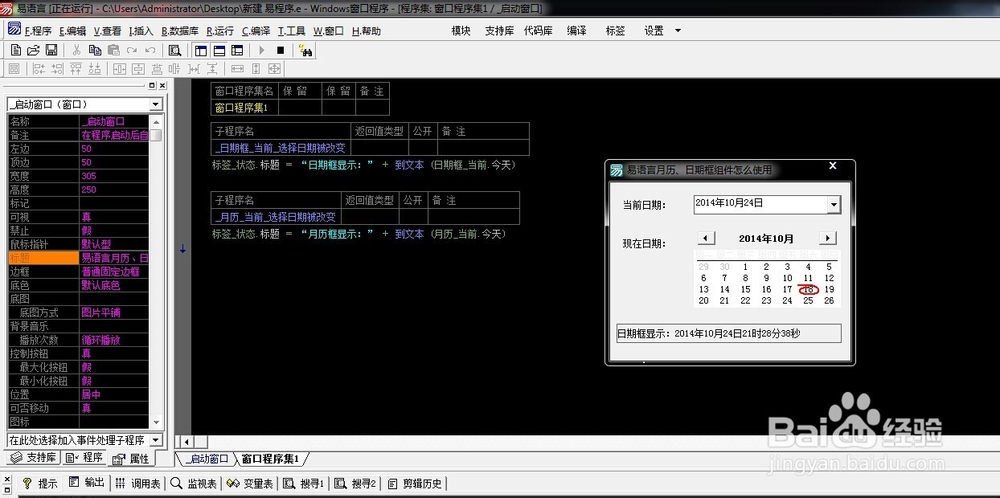Toggle the status-panel layout icon

(x=219, y=50)
